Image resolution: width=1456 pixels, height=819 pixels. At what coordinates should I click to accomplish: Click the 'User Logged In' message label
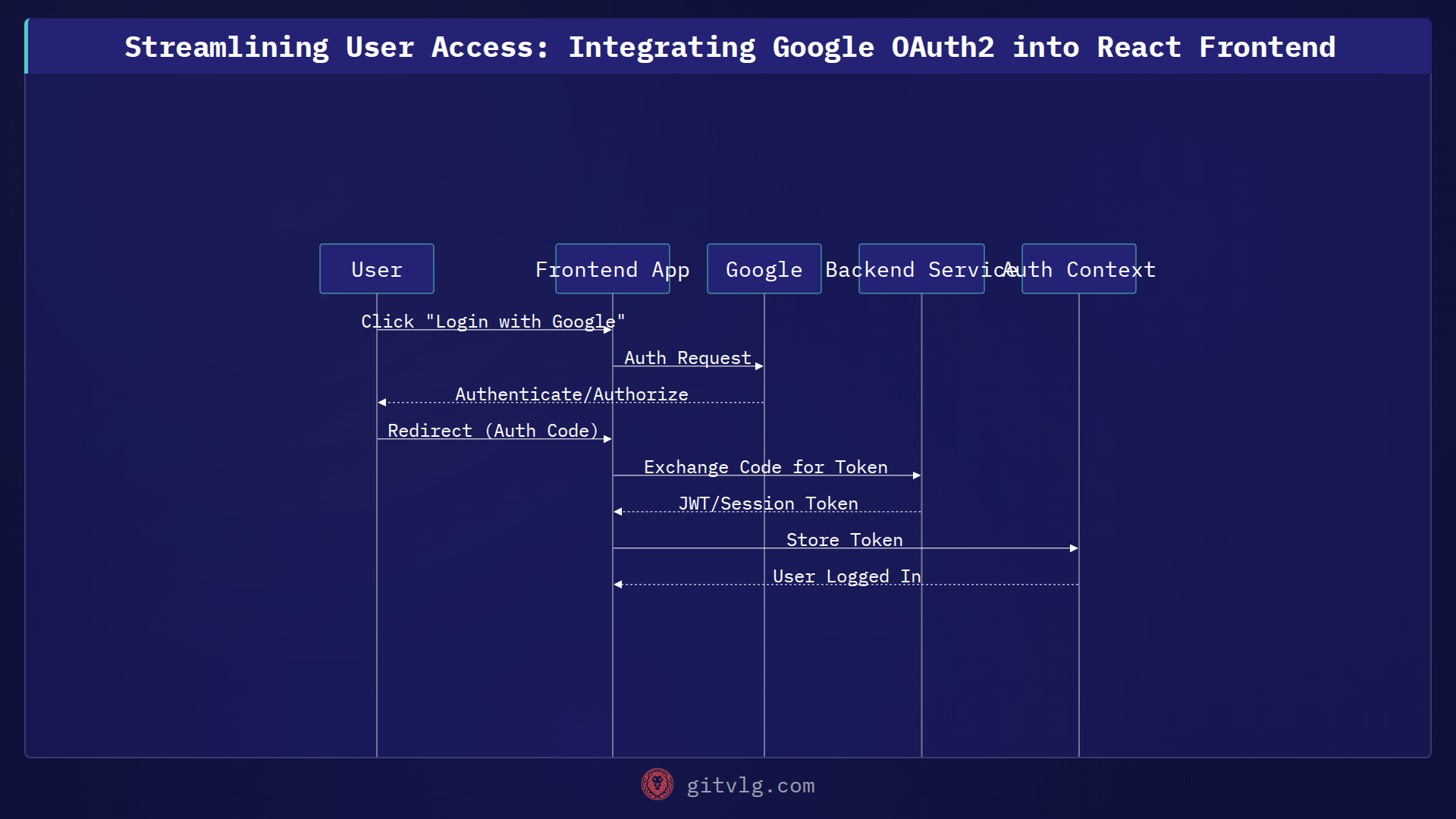pos(847,576)
